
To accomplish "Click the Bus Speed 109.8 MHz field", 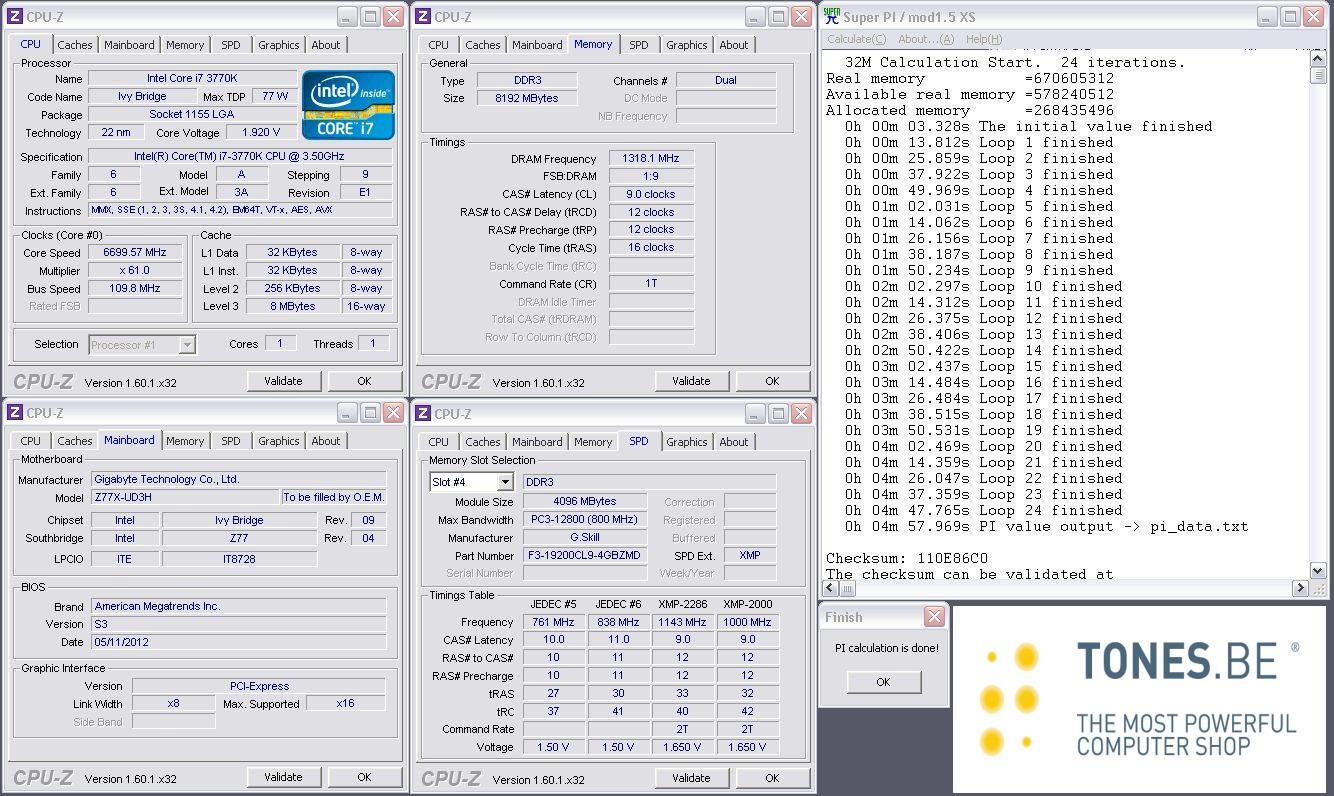I will 136,289.
